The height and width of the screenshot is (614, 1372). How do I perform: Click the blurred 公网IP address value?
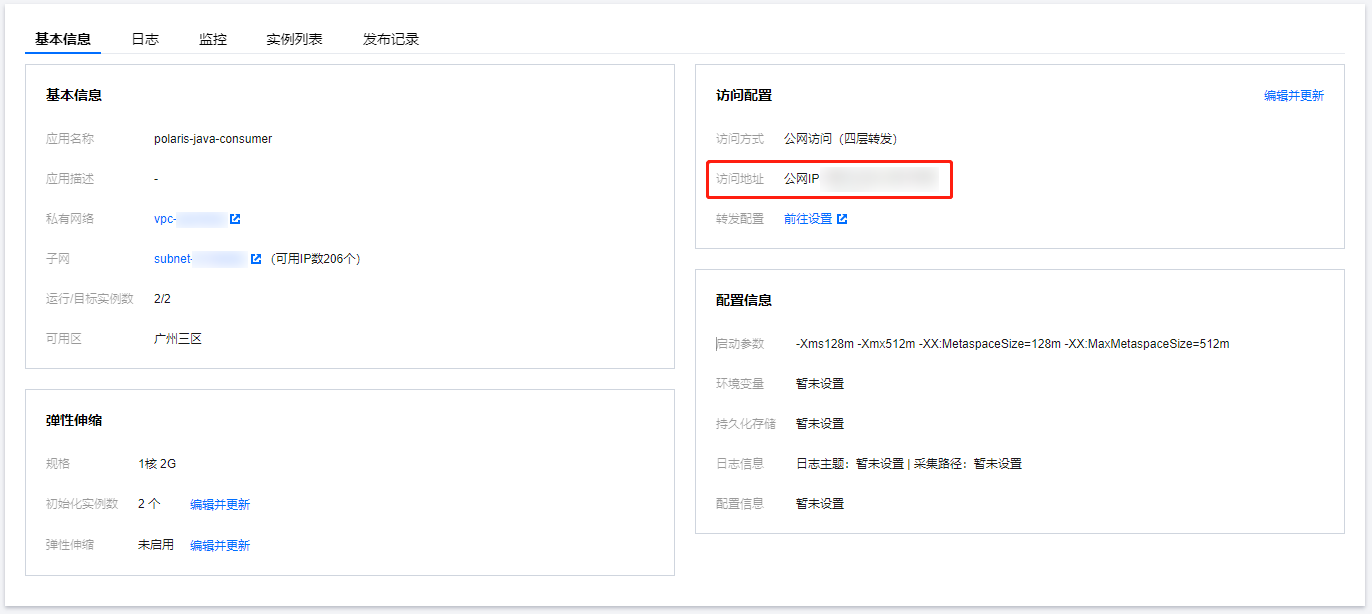878,179
